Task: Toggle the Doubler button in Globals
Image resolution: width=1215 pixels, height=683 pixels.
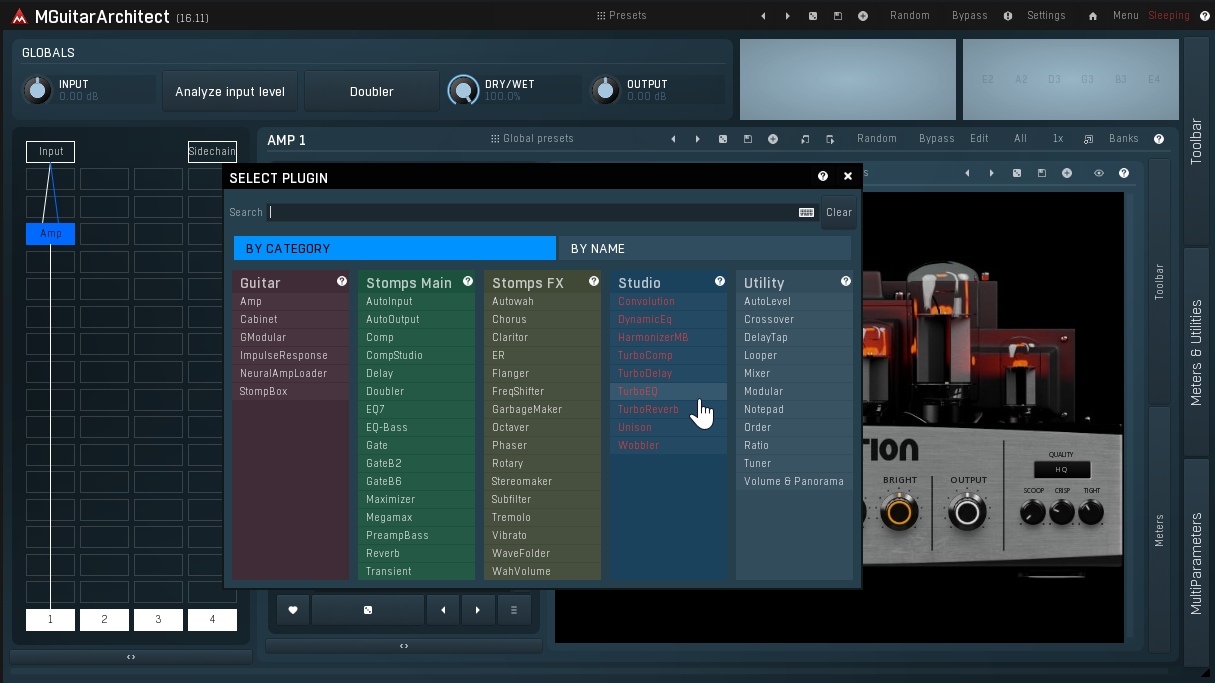Action: [x=372, y=91]
